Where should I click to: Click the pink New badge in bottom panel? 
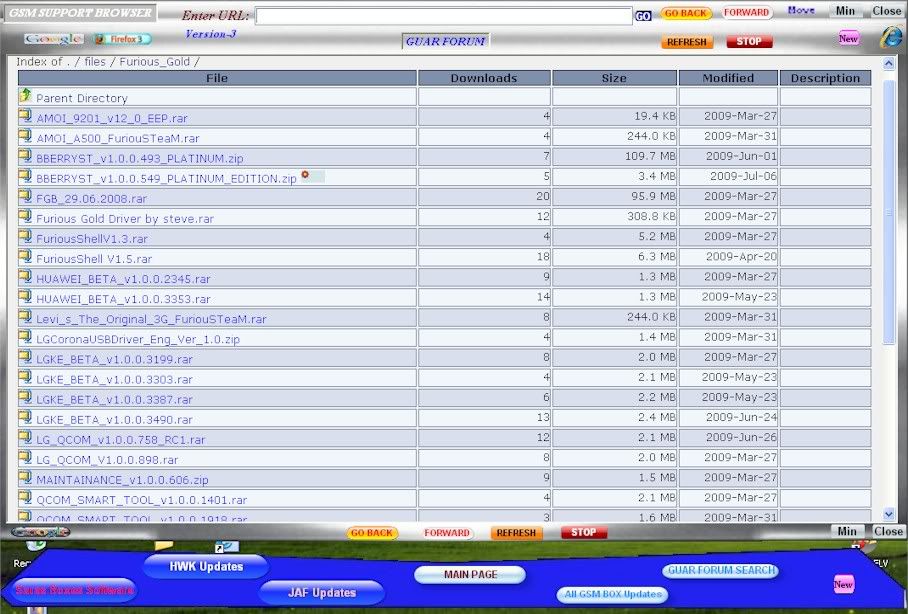(x=843, y=584)
